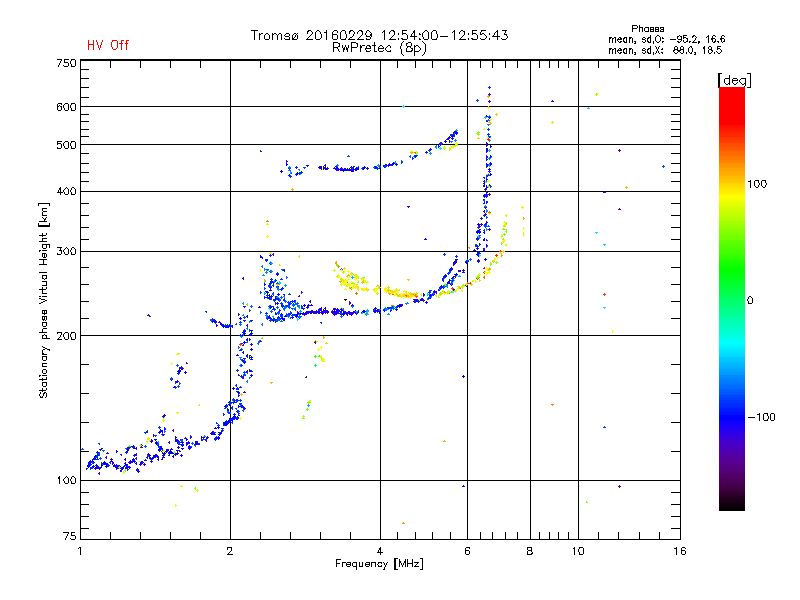
Task: Click the x-axis tick label '10'
Action: 578,551
